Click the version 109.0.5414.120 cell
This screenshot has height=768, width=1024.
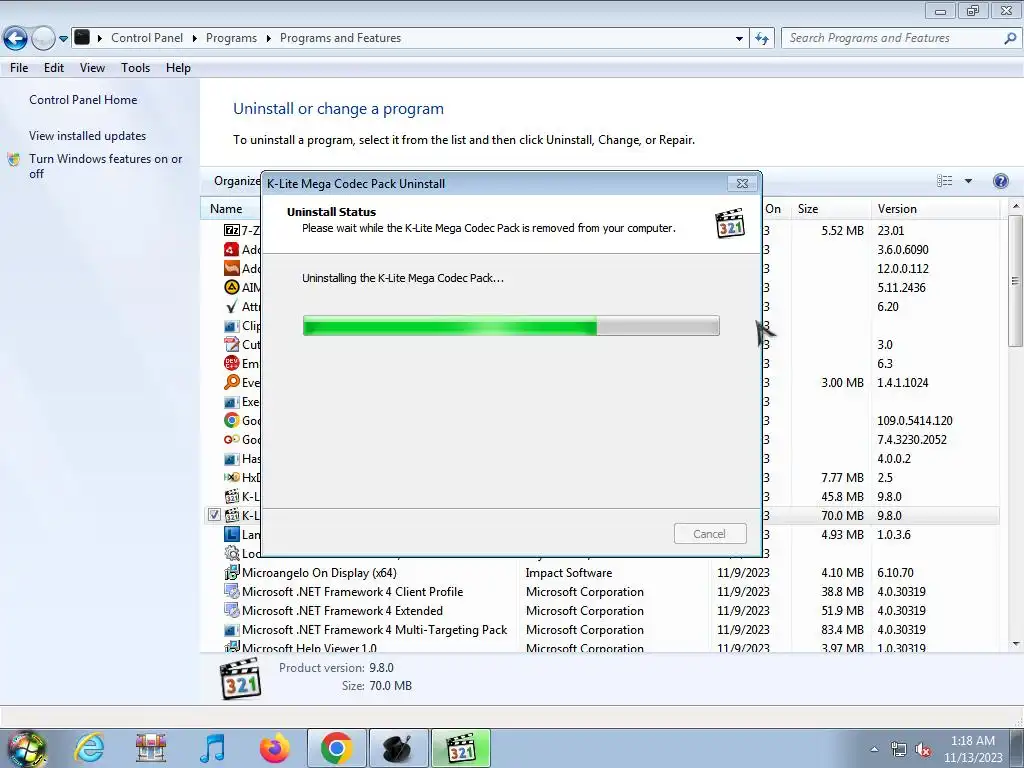pyautogui.click(x=914, y=421)
